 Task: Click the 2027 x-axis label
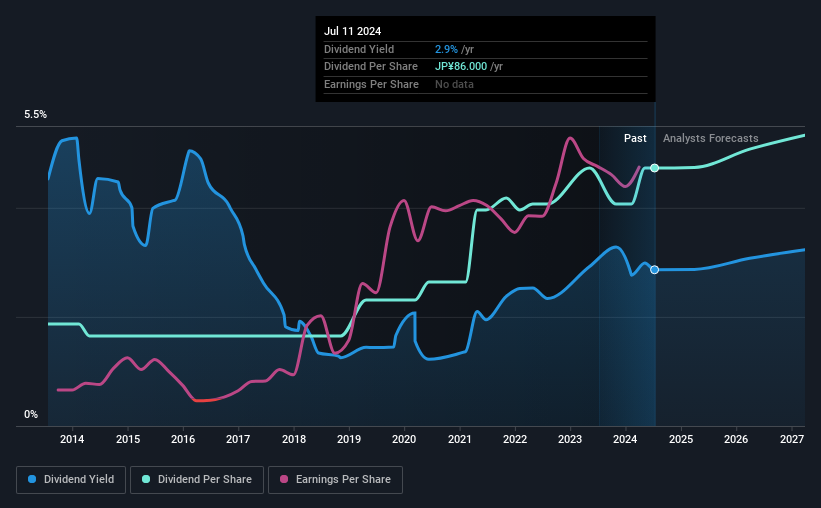pyautogui.click(x=792, y=439)
